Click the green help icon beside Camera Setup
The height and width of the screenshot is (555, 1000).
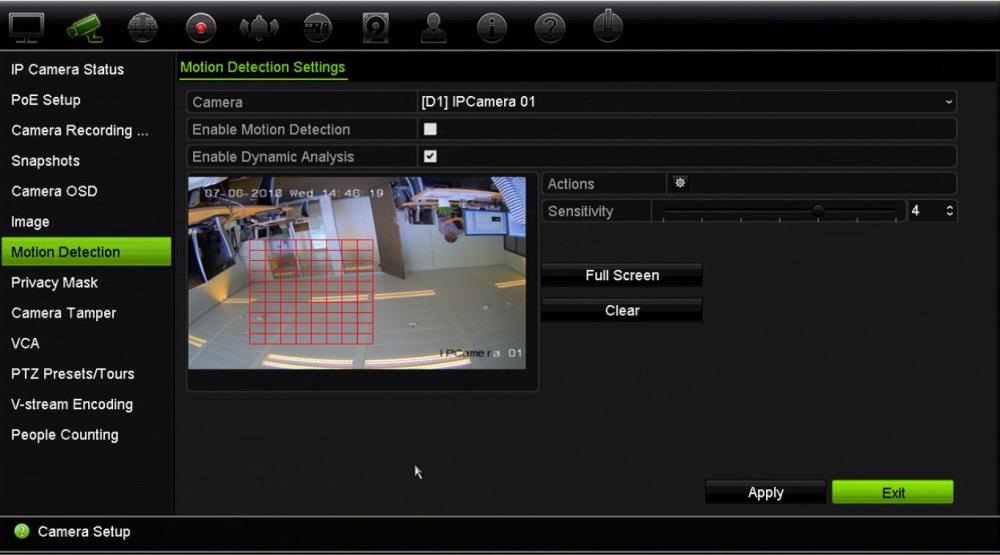[x=22, y=531]
